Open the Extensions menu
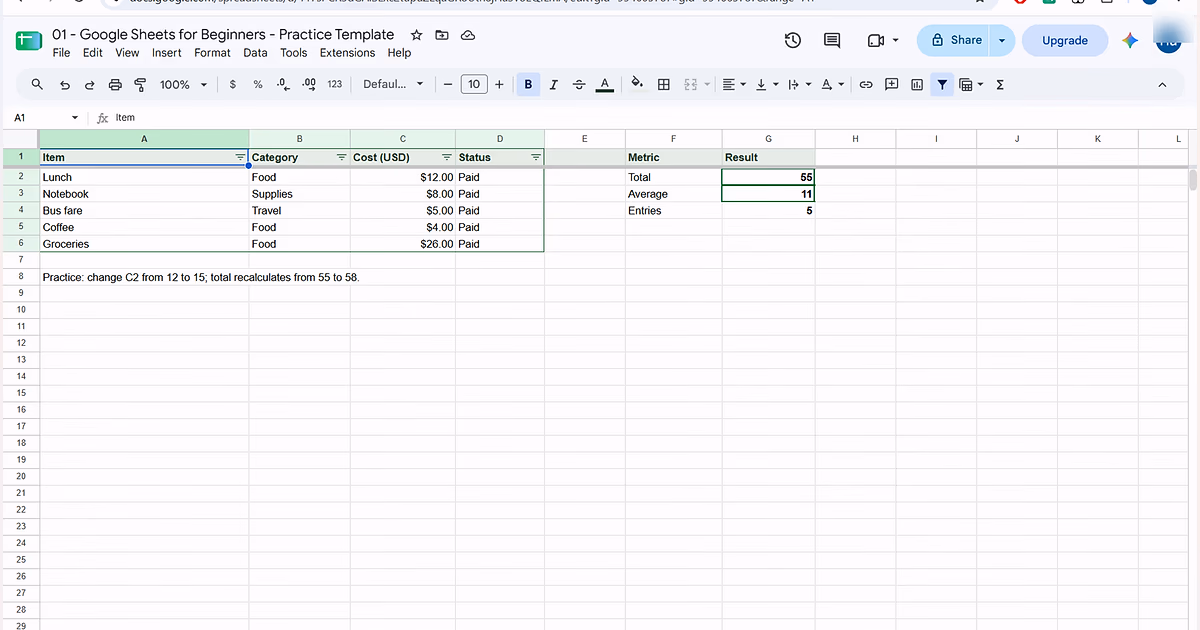Screen dimensions: 1200x630 [x=347, y=53]
